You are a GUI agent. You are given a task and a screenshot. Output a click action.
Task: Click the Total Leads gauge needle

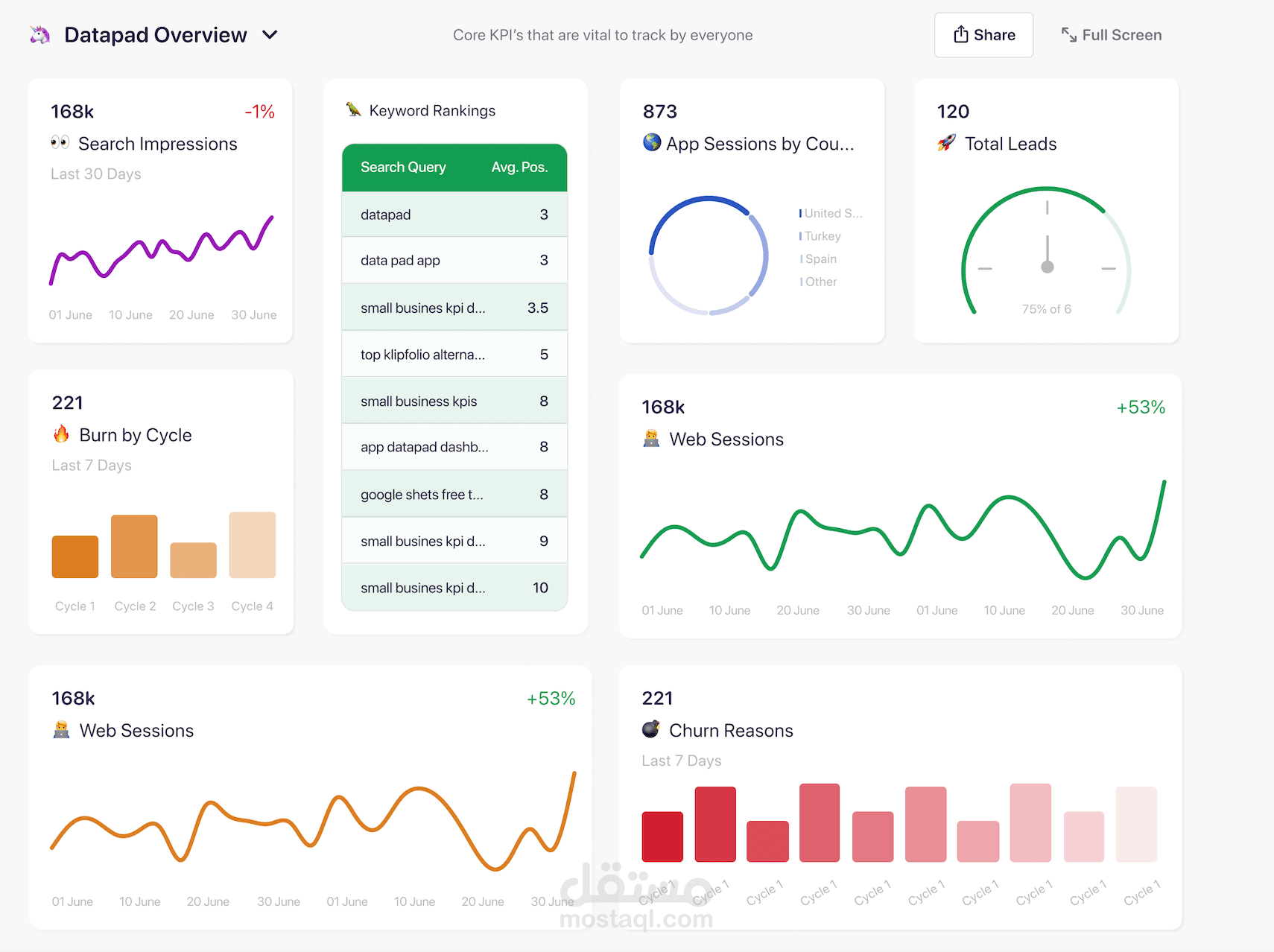(x=1048, y=255)
